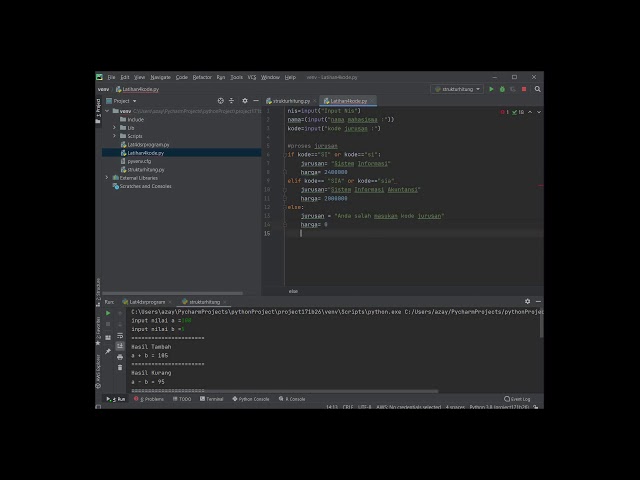Select pyvenv.cfg in project tree
The image size is (640, 480).
coord(139,161)
